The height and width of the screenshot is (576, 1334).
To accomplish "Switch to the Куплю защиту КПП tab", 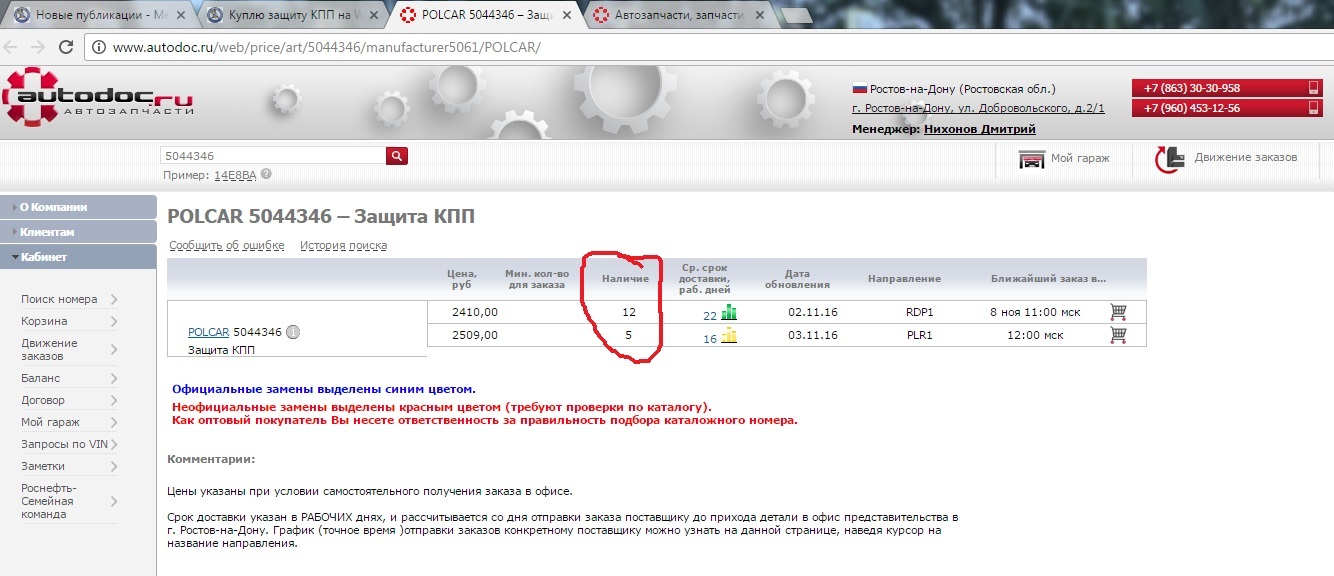I will (292, 16).
